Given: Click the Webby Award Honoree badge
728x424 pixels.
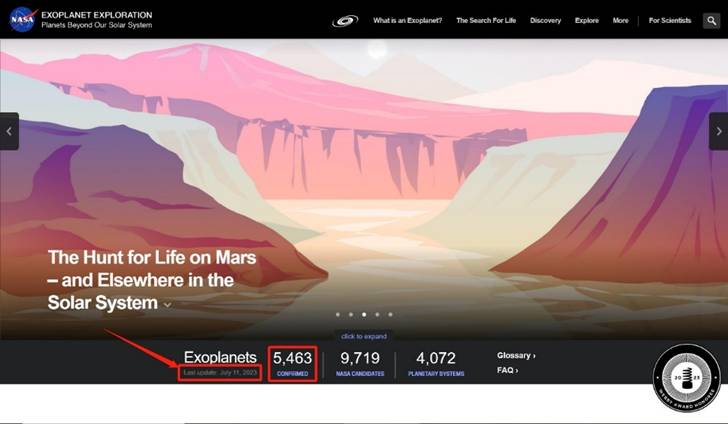Looking at the screenshot, I should click(x=686, y=378).
